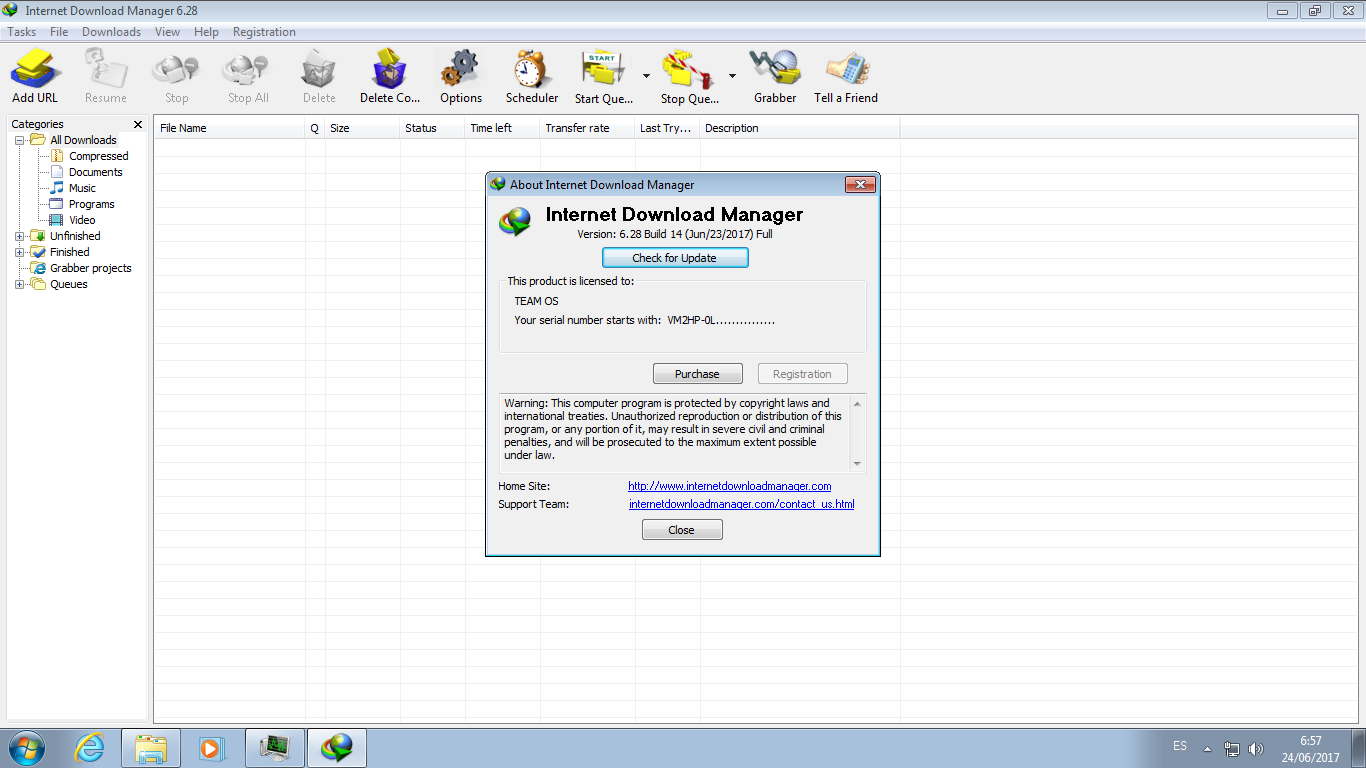This screenshot has width=1366, height=768.
Task: Open Start Queue dropdown arrow
Action: (646, 76)
